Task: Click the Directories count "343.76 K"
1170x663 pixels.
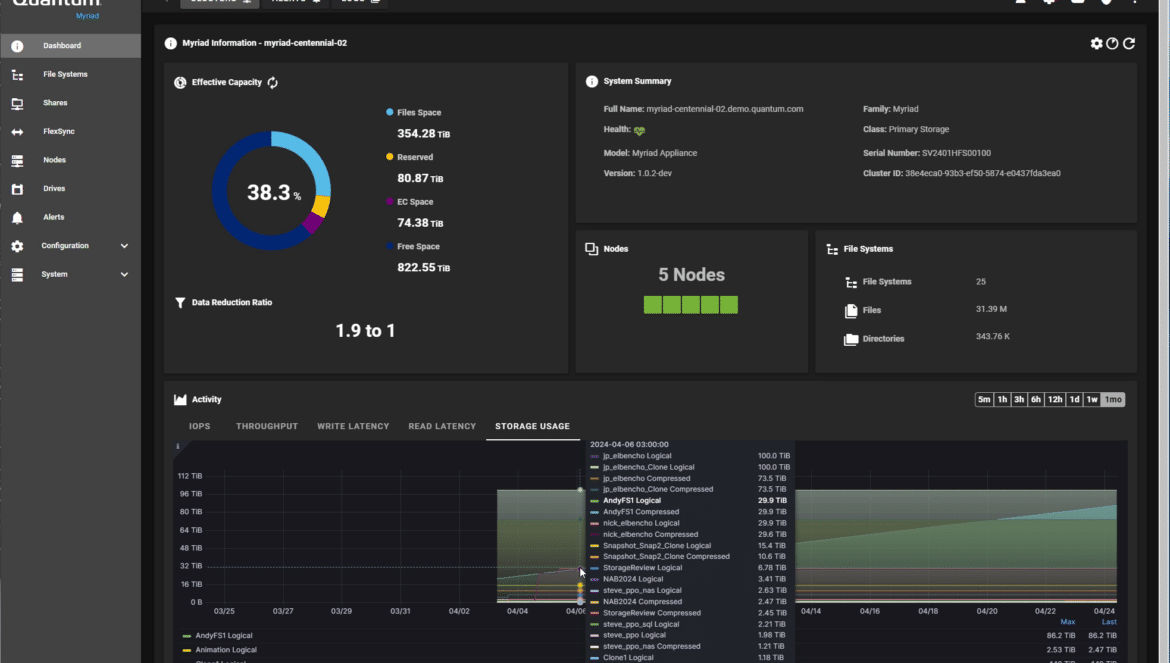Action: click(993, 337)
